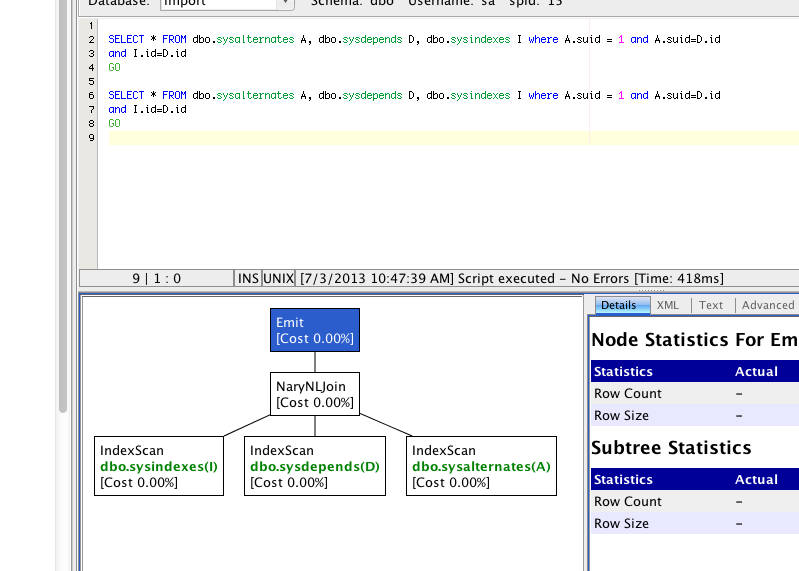Screen dimensions: 799x571
Task: Click SELECT keyword on line 6
Action: tap(126, 95)
